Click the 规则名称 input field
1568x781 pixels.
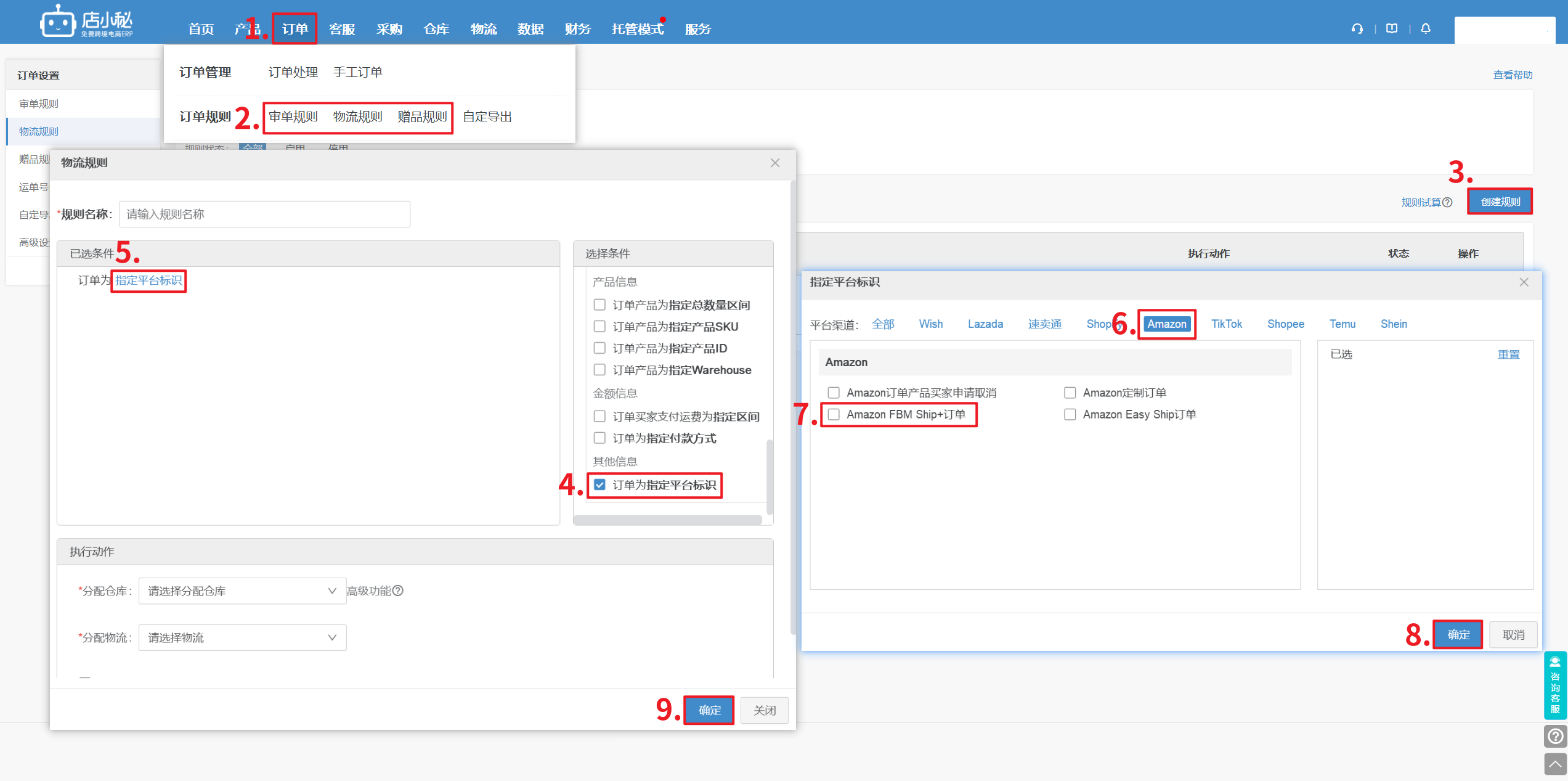(x=264, y=214)
